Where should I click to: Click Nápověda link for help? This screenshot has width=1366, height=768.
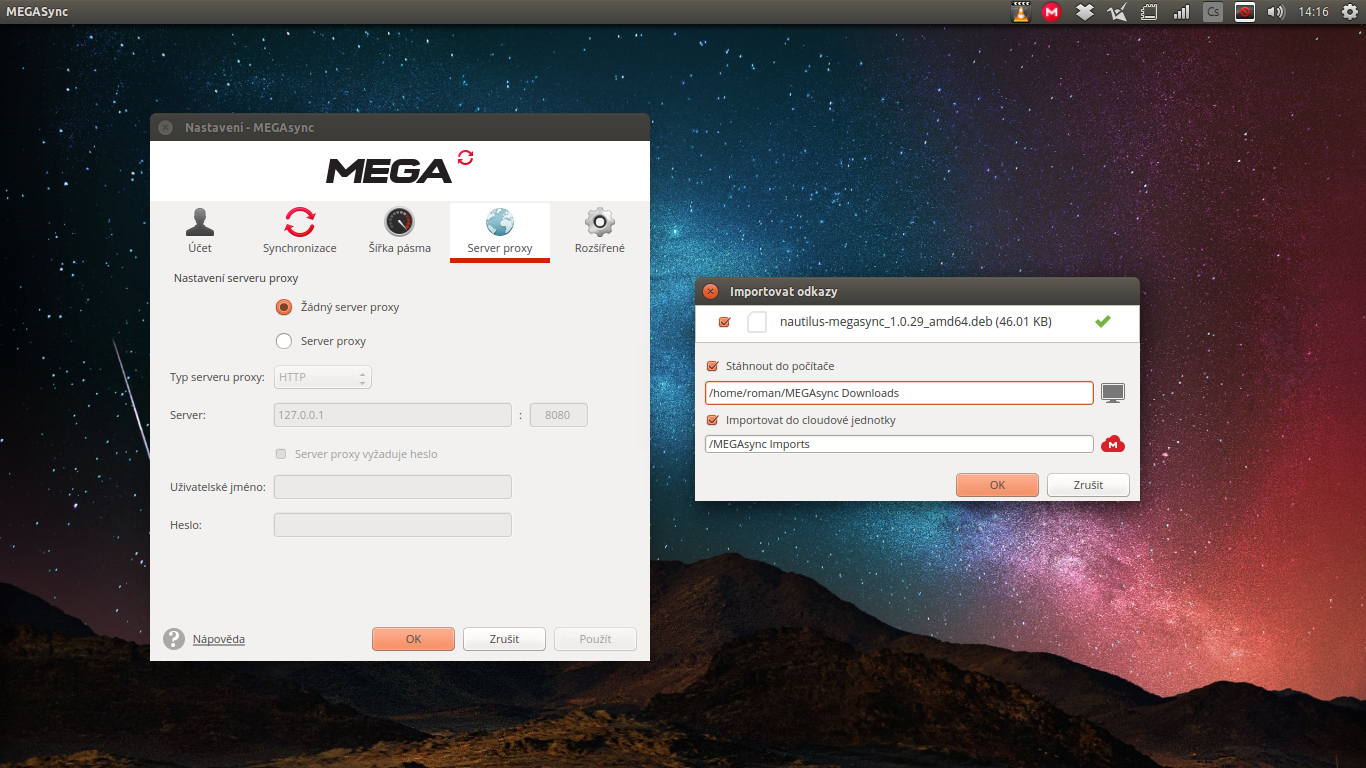coord(217,638)
